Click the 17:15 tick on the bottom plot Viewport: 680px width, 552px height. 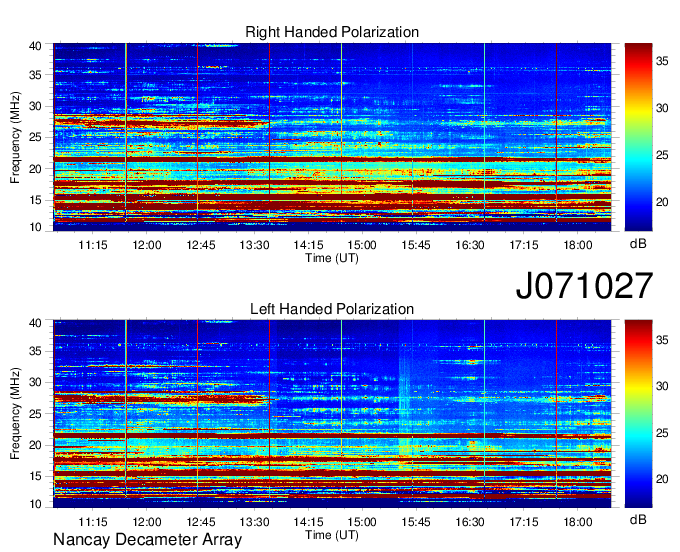pos(524,522)
